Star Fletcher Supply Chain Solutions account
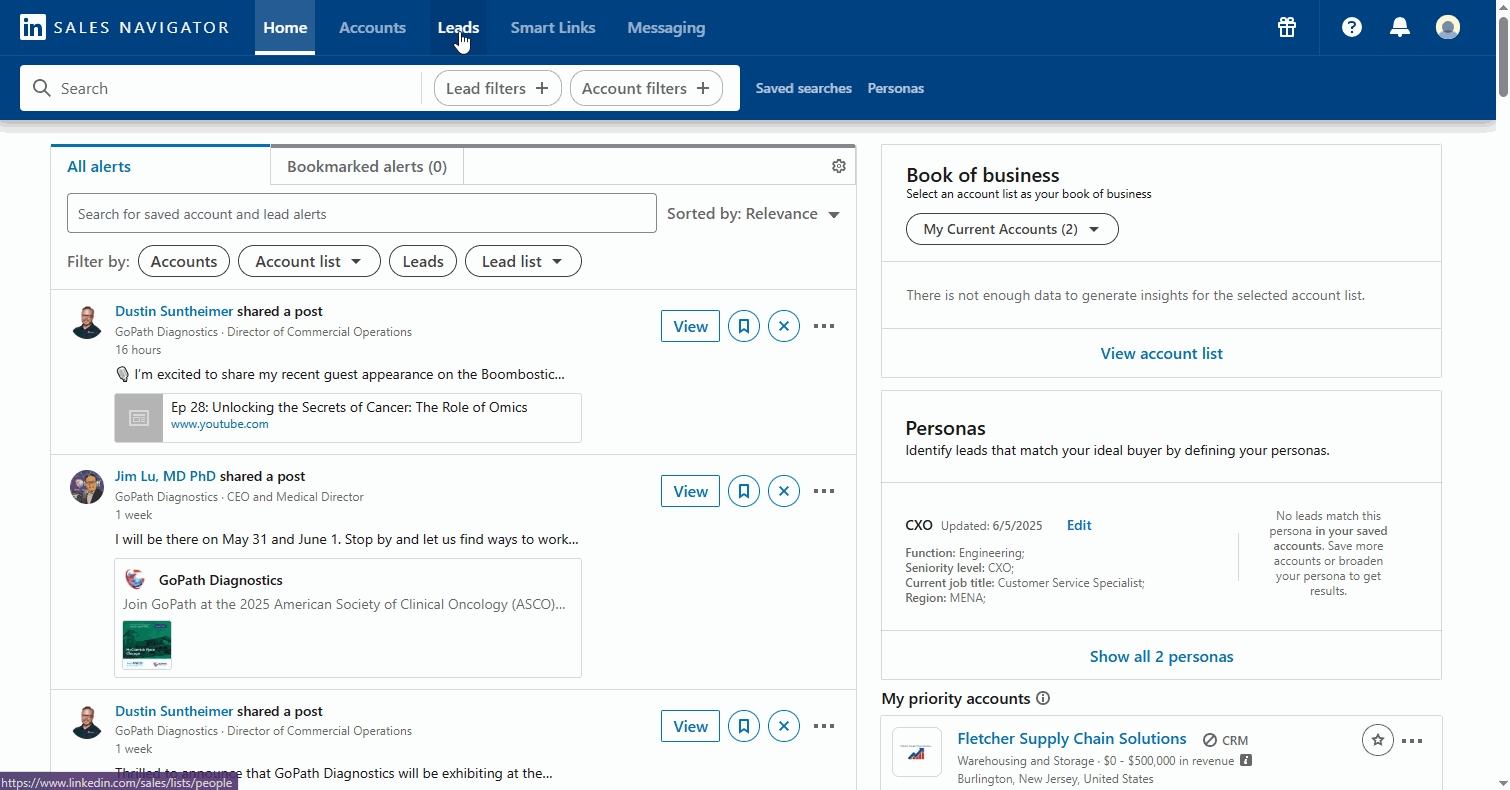This screenshot has width=1510, height=790. [x=1378, y=740]
